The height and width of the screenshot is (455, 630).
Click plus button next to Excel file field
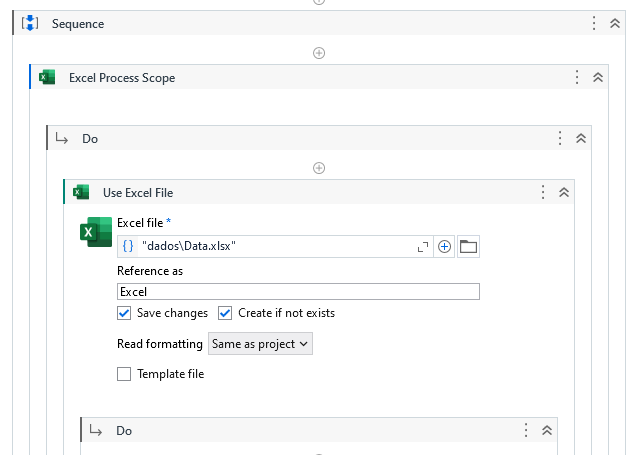coord(444,246)
